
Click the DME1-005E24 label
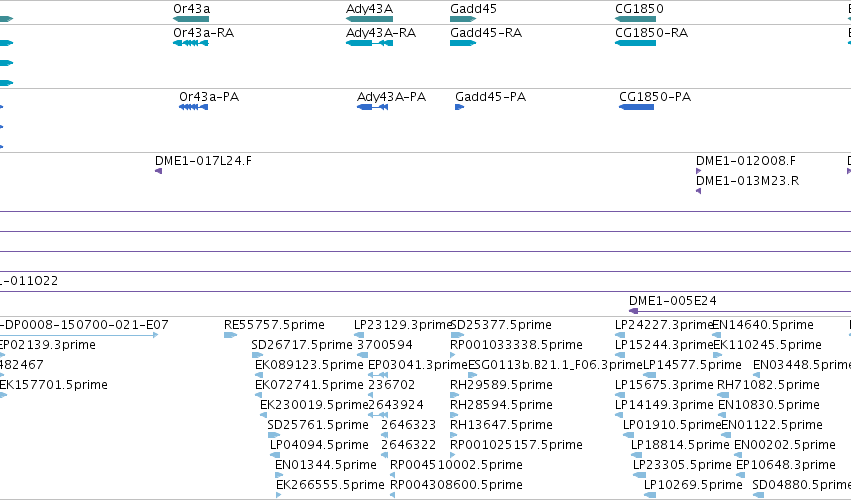pyautogui.click(x=673, y=301)
